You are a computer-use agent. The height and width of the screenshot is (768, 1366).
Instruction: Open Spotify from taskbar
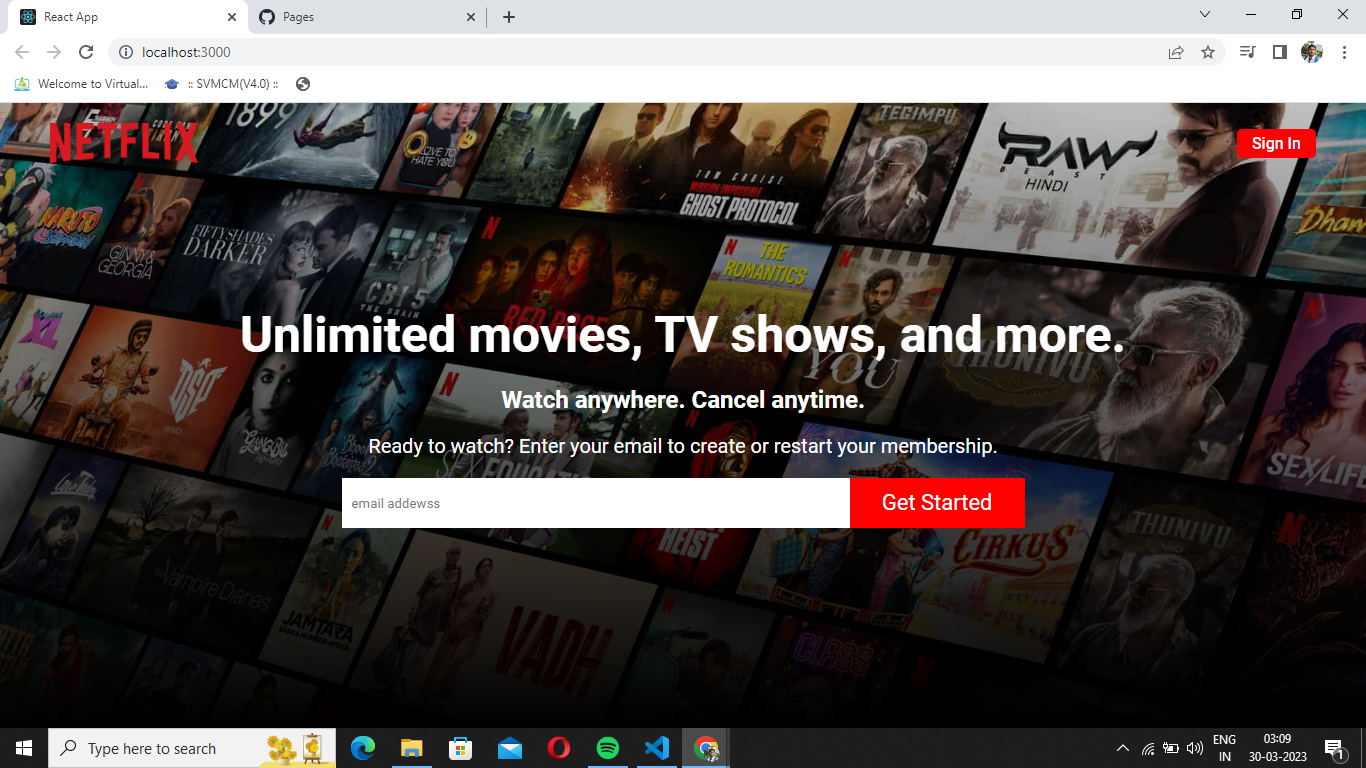pos(607,748)
